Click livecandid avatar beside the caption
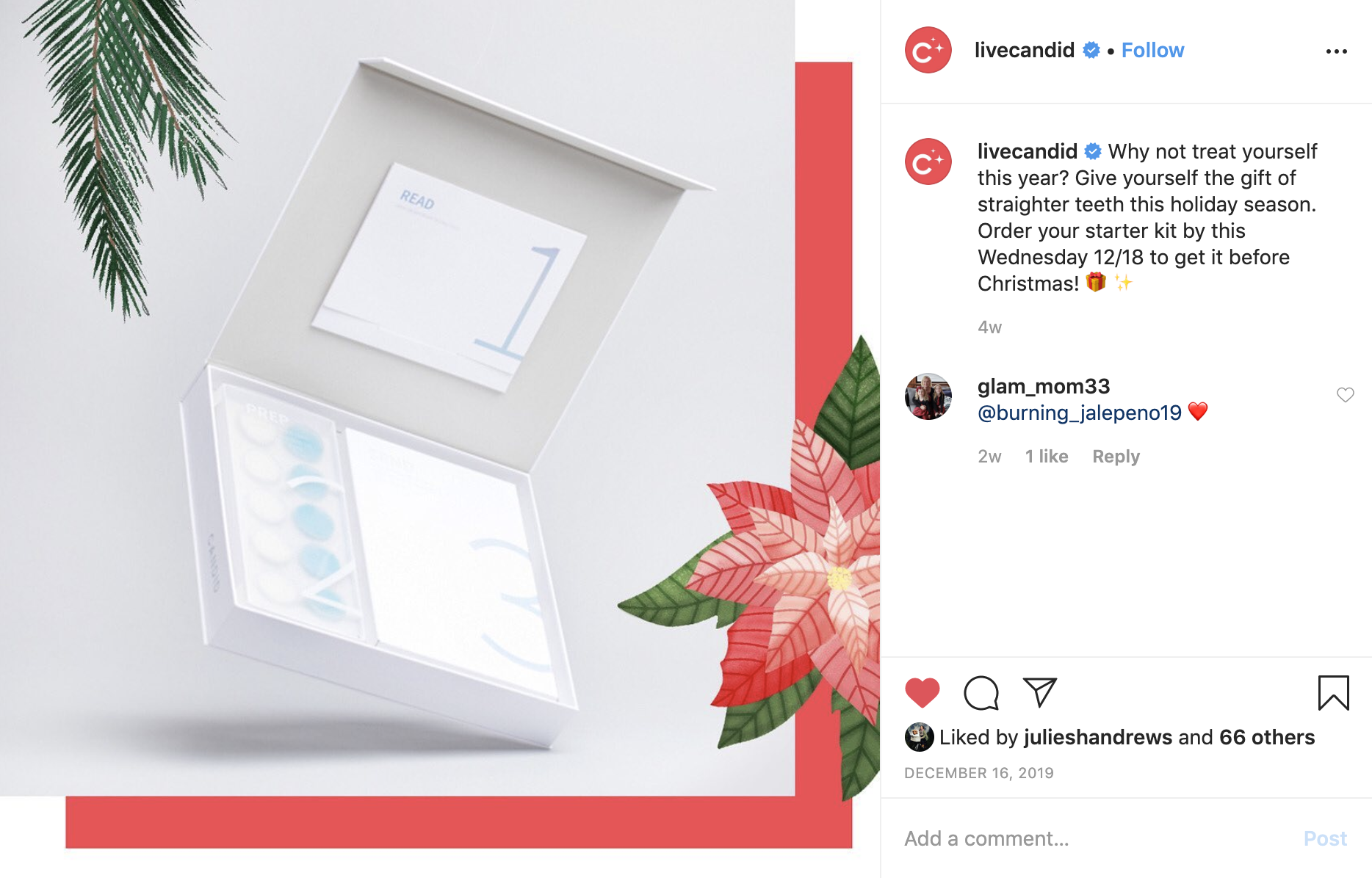 [x=928, y=162]
